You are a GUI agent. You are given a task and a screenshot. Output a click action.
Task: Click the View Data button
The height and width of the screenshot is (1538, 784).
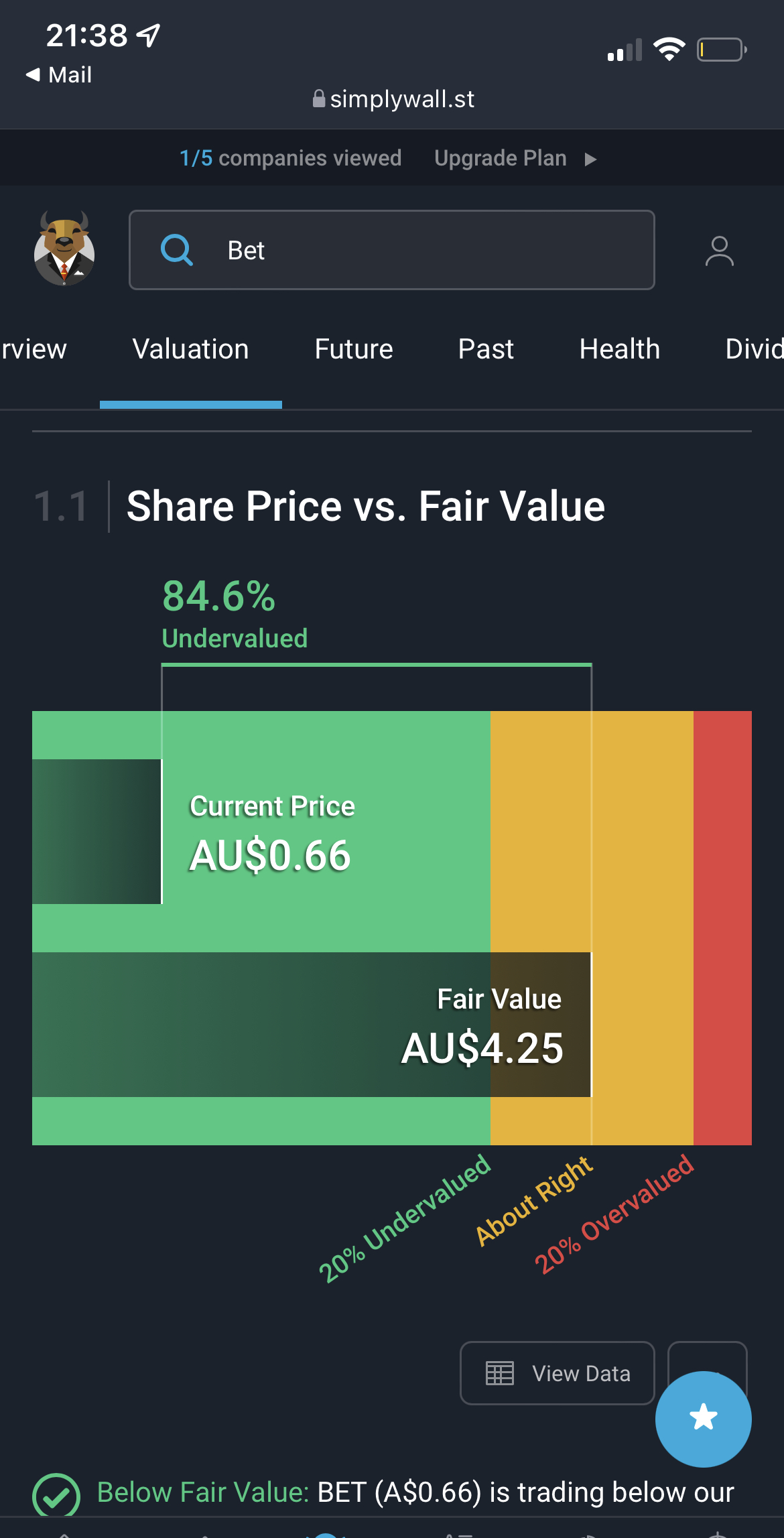point(557,1373)
